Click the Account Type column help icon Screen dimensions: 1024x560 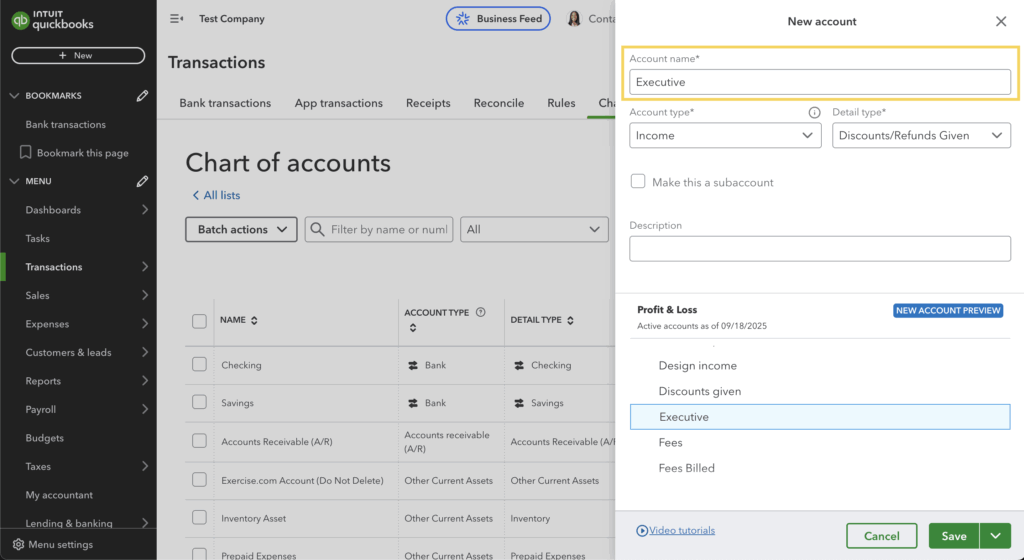[x=481, y=312]
